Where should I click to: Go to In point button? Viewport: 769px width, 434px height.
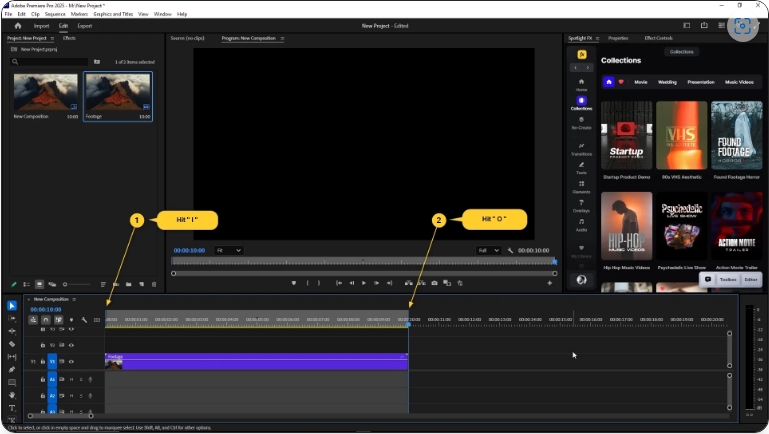(339, 283)
